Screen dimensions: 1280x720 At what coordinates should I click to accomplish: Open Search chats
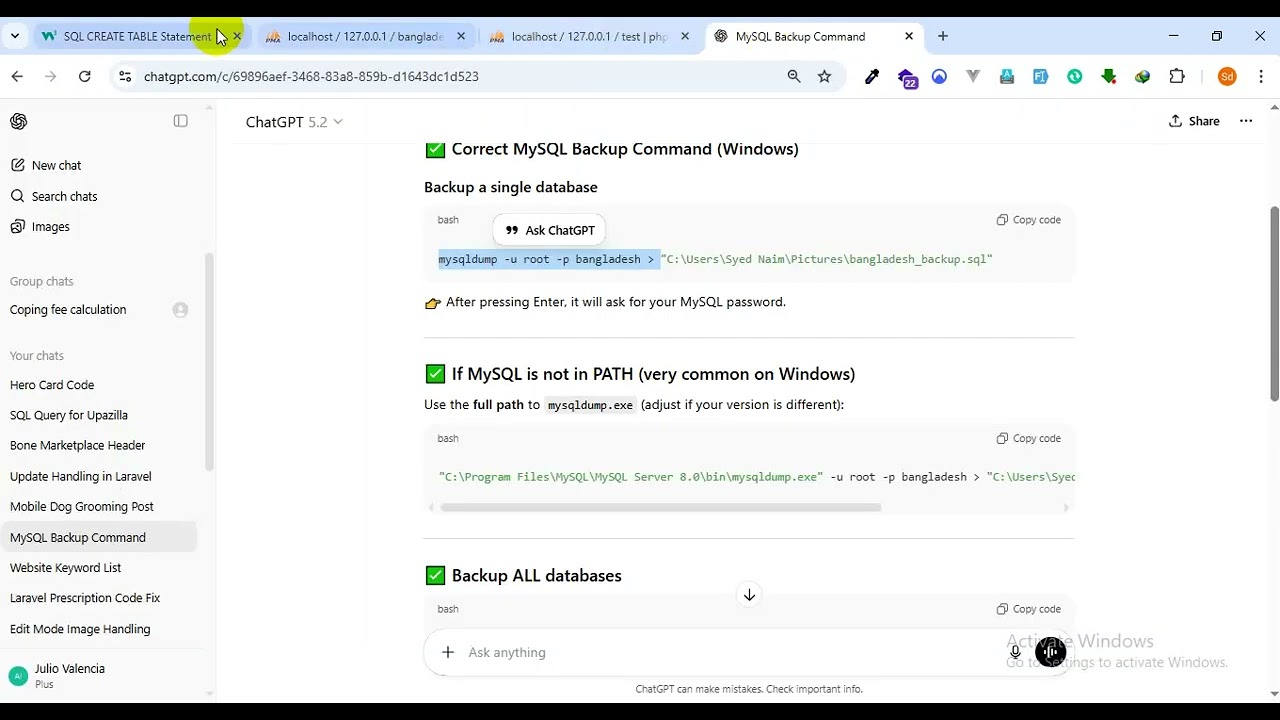pos(64,196)
